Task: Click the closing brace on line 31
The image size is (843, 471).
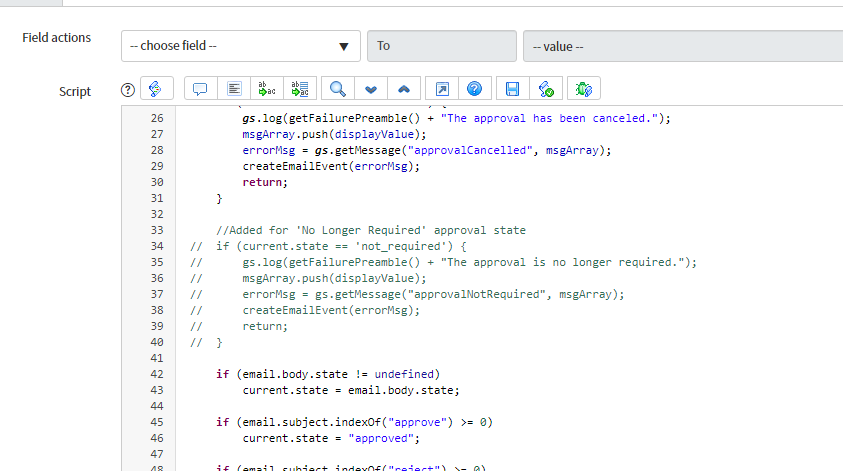Action: coord(219,198)
